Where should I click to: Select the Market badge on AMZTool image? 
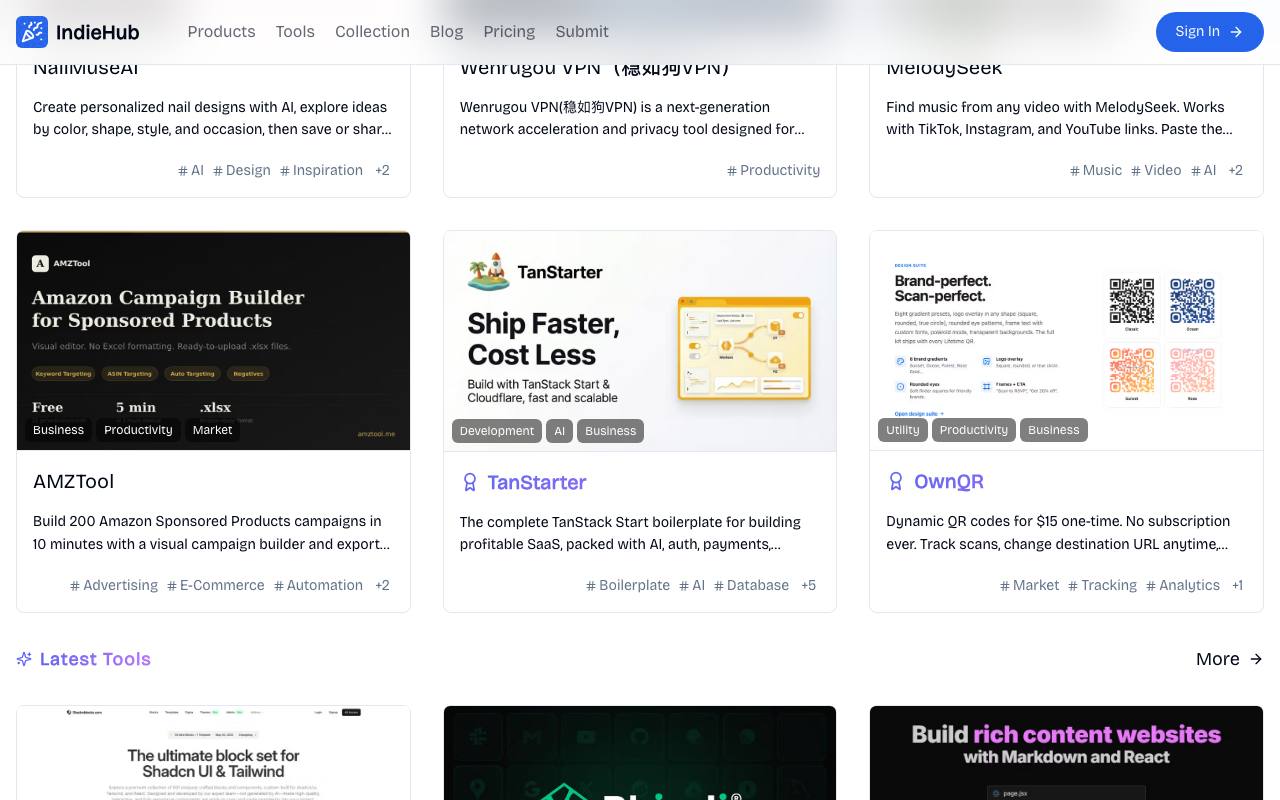pos(212,430)
